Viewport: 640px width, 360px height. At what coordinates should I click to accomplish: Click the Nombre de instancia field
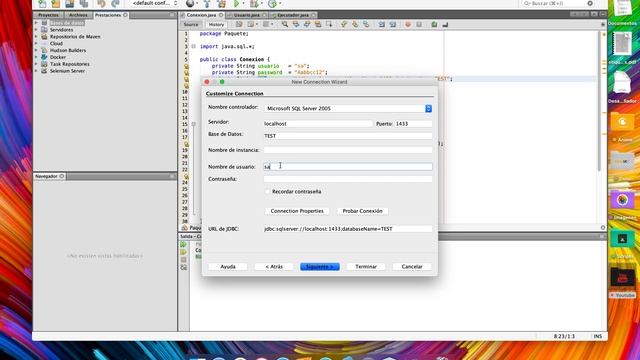coord(348,150)
